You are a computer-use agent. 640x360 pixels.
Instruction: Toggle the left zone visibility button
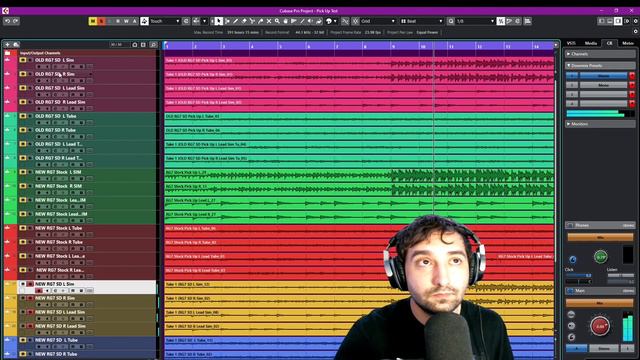(602, 21)
